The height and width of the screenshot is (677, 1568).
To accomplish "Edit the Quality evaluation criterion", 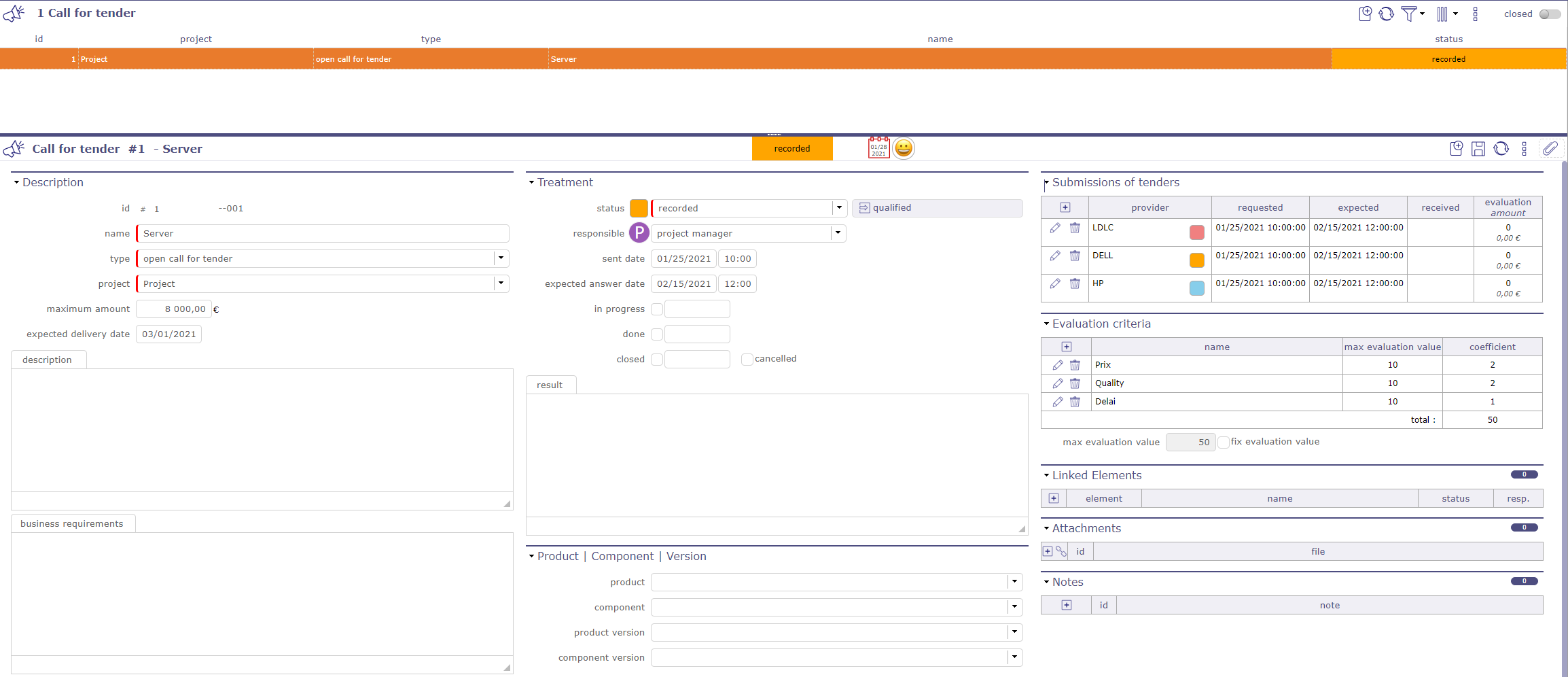I will point(1058,383).
